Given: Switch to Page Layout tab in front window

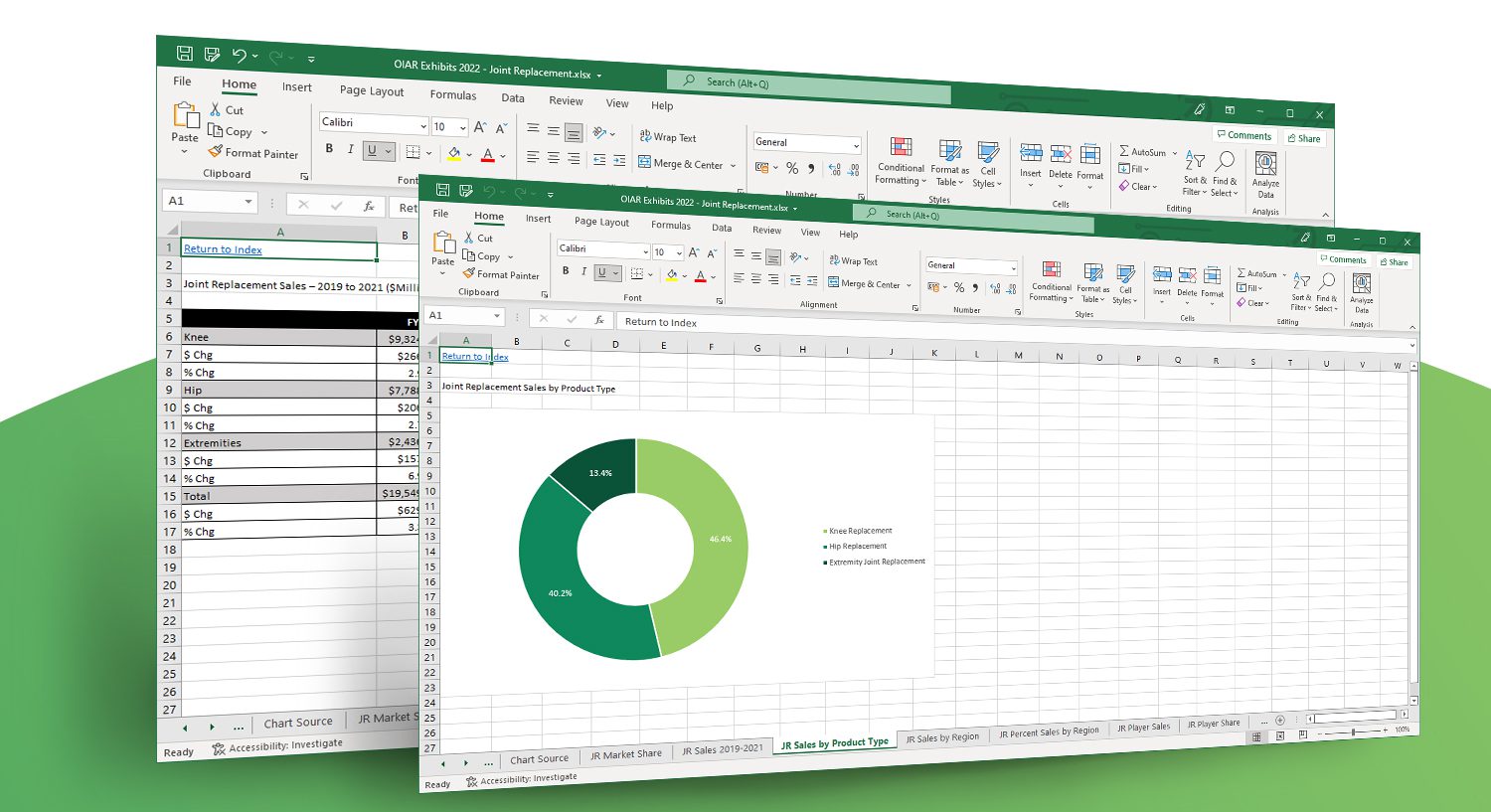Looking at the screenshot, I should (601, 222).
